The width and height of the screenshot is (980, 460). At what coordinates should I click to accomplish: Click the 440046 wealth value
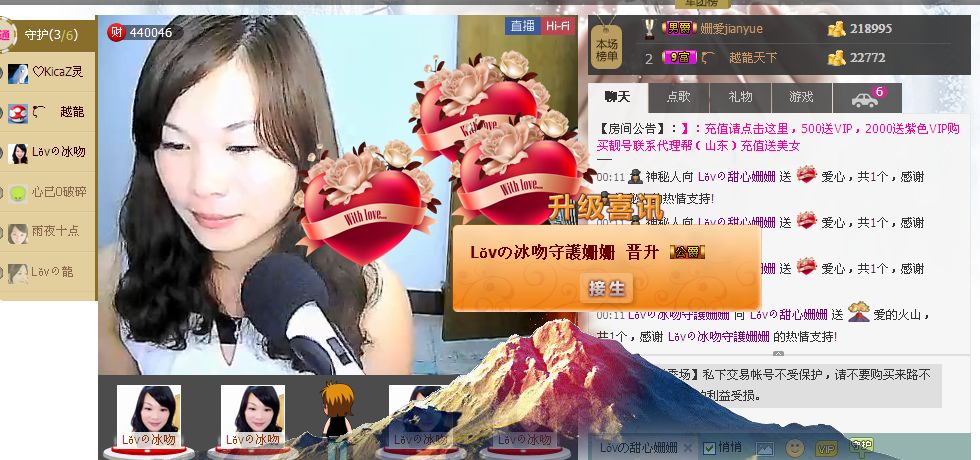pyautogui.click(x=151, y=32)
